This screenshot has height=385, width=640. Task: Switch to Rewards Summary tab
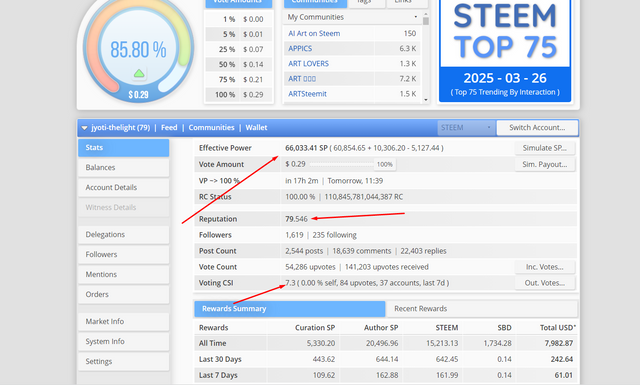point(289,309)
